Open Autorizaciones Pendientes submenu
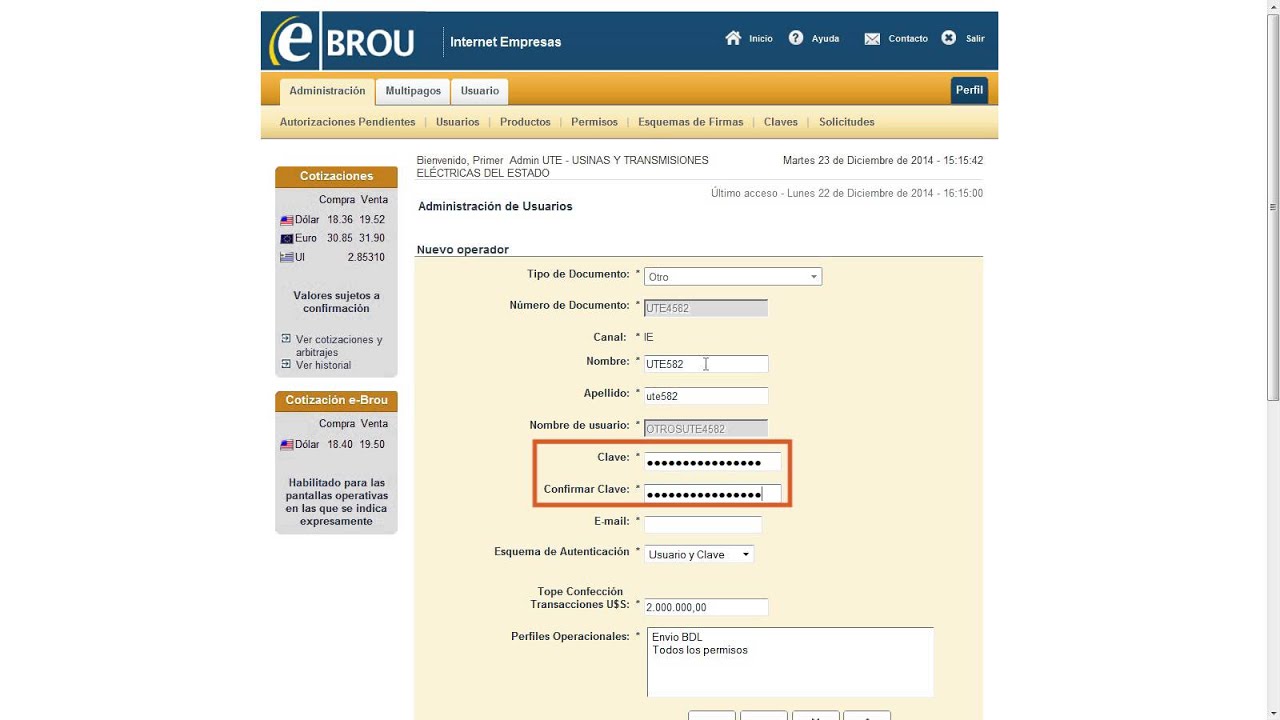 pyautogui.click(x=347, y=122)
